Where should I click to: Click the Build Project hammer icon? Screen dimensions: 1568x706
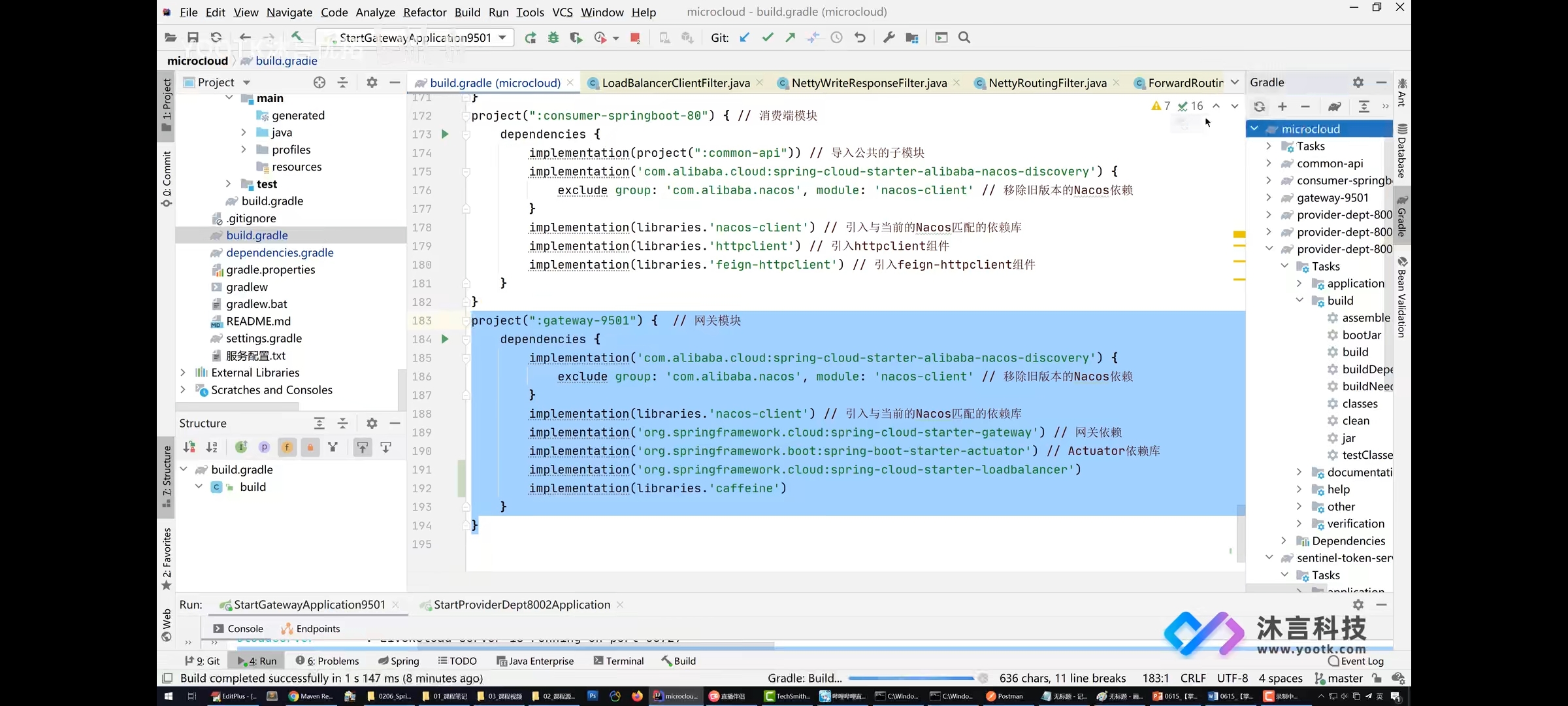point(297,37)
